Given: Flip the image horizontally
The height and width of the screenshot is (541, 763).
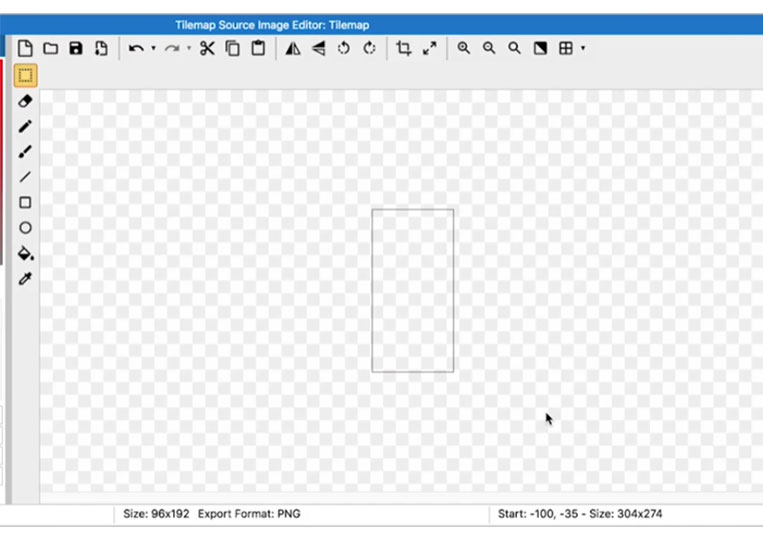Looking at the screenshot, I should (293, 48).
